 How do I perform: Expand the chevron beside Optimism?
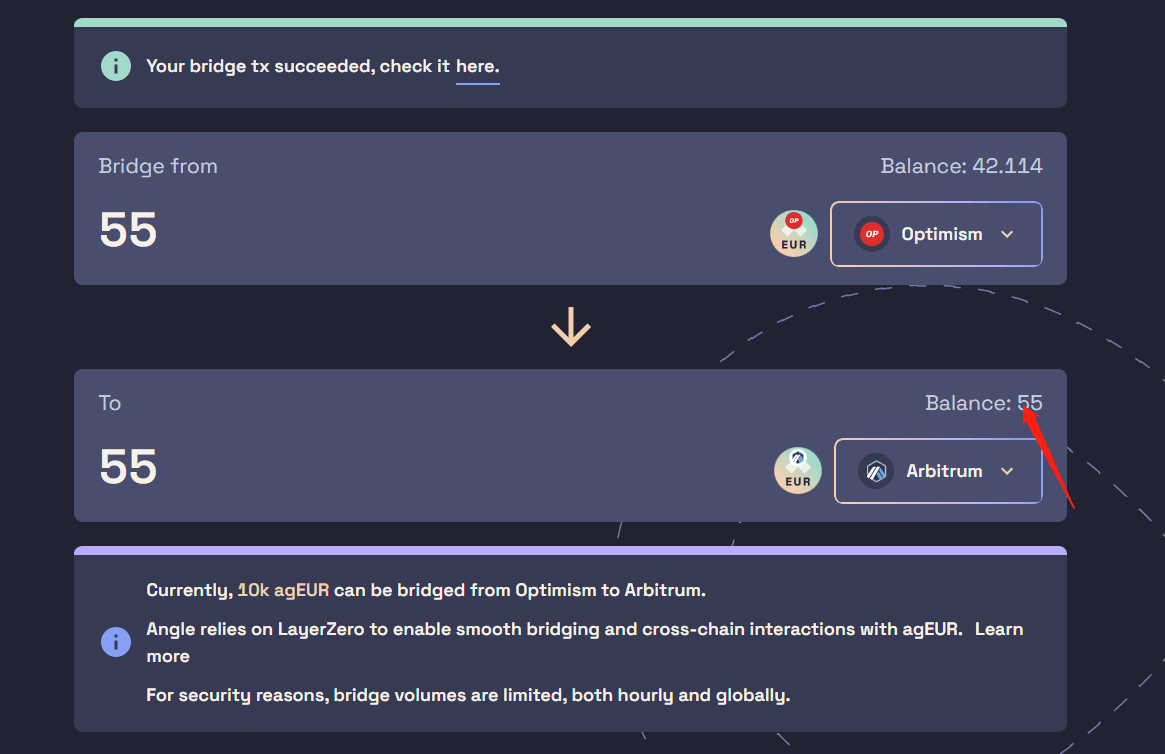pyautogui.click(x=1007, y=234)
